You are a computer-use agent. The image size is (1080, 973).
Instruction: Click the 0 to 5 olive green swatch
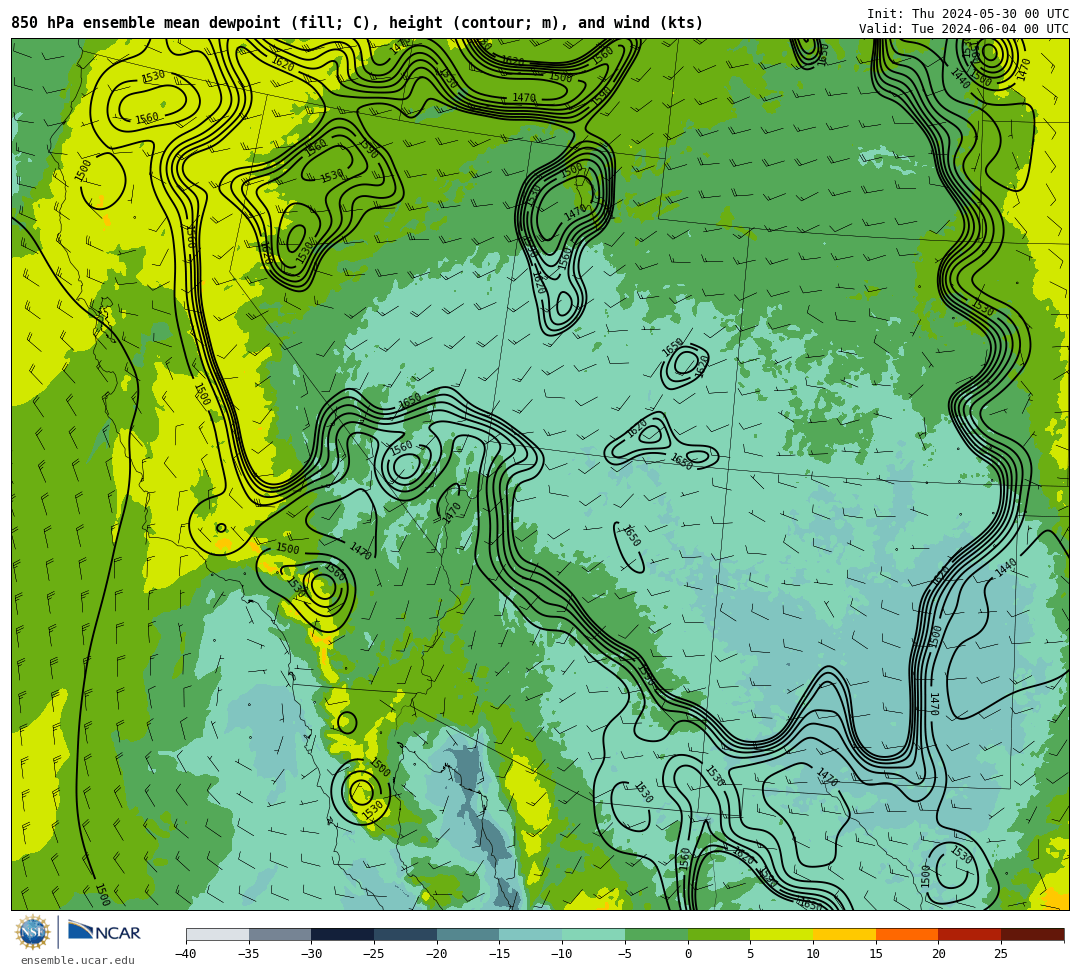coord(719,934)
